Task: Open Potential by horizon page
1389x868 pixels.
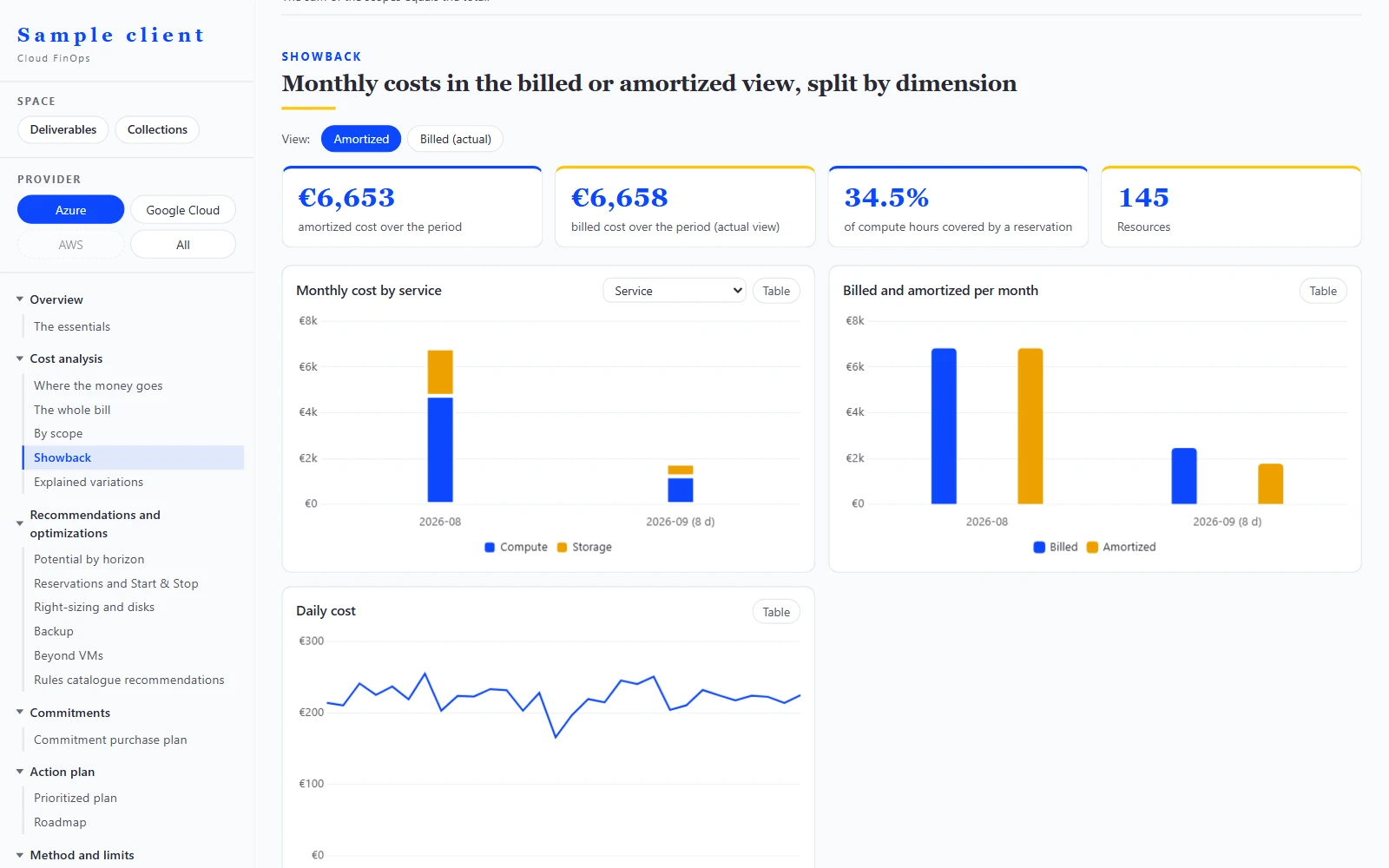Action: [x=89, y=559]
